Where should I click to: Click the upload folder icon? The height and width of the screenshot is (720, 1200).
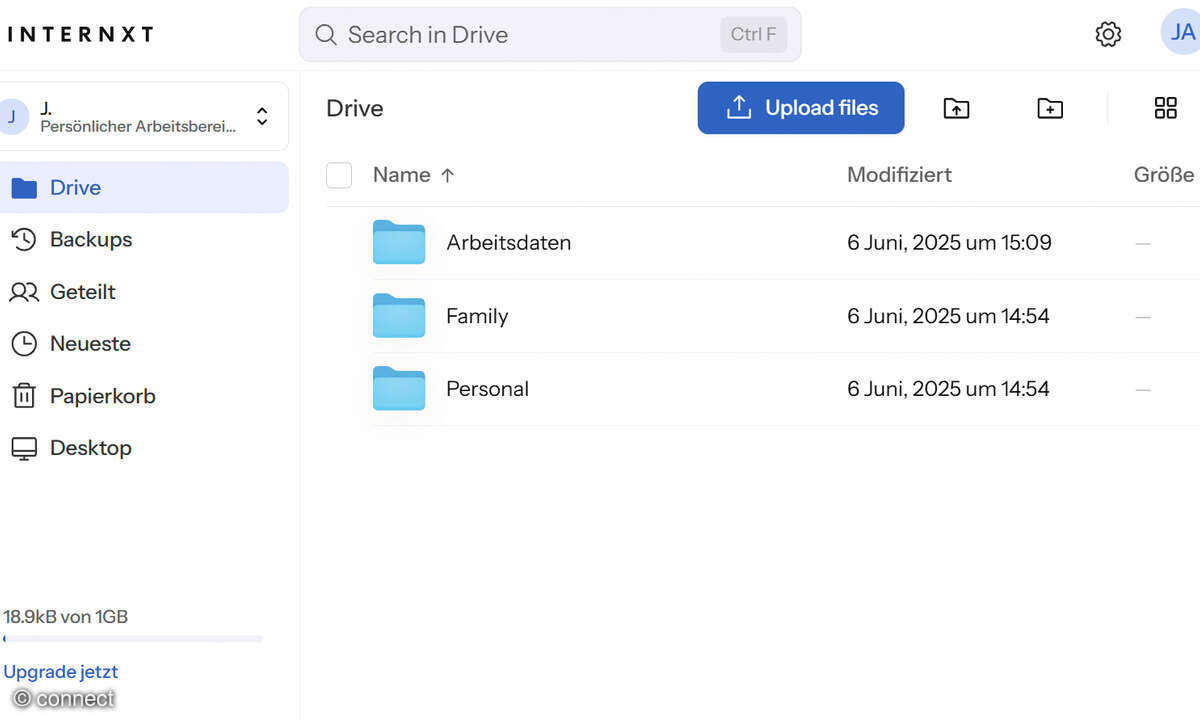click(956, 108)
